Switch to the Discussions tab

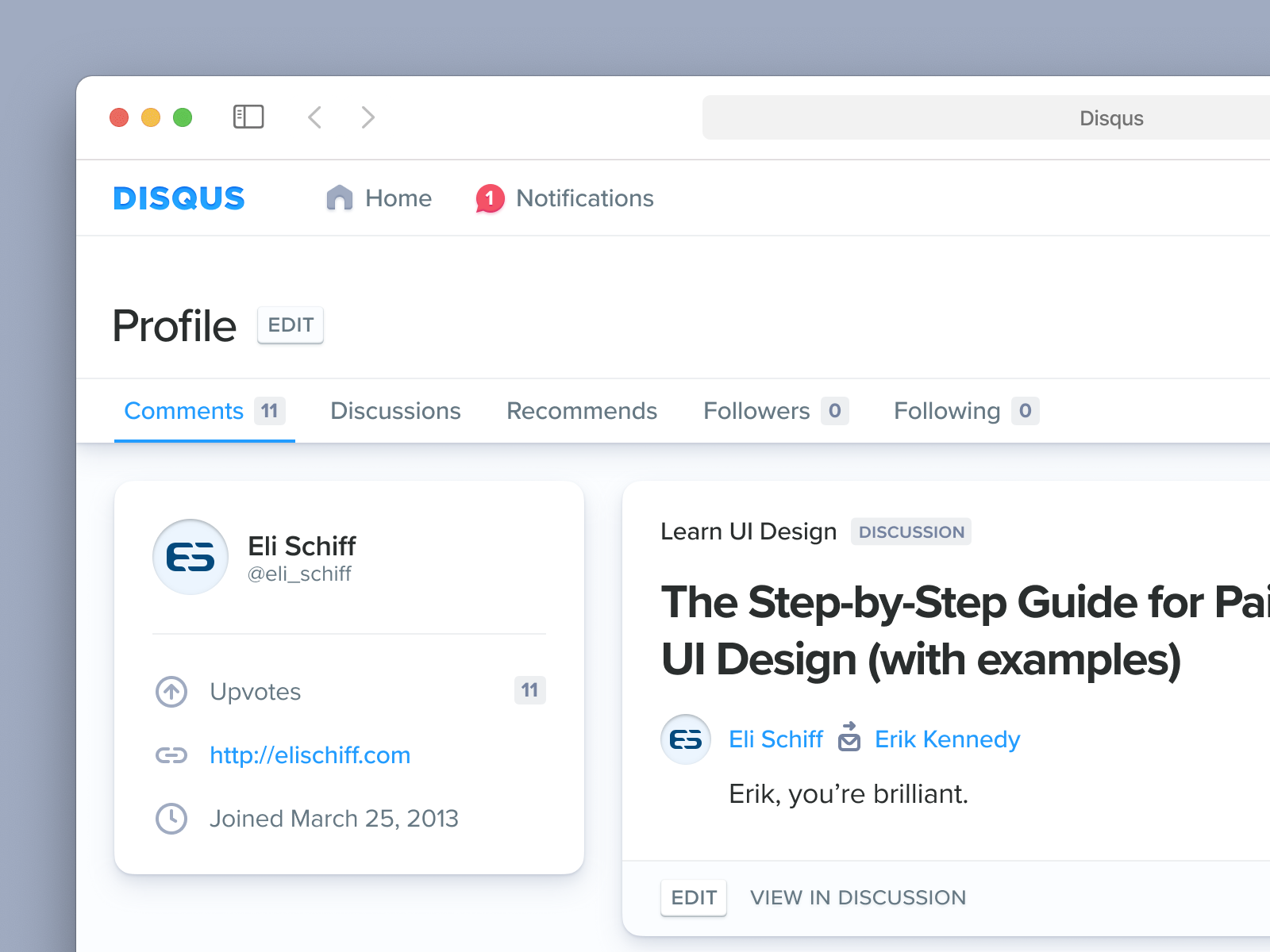[395, 410]
